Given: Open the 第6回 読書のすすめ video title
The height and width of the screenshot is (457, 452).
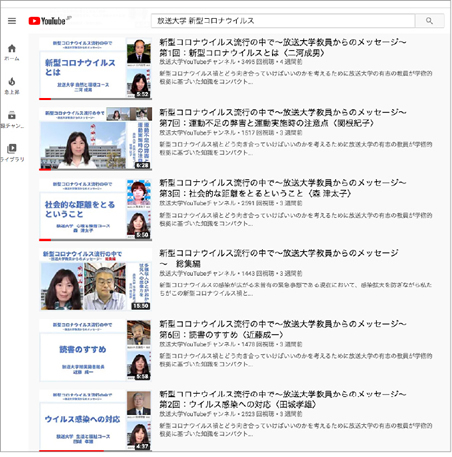Looking at the screenshot, I should [283, 329].
